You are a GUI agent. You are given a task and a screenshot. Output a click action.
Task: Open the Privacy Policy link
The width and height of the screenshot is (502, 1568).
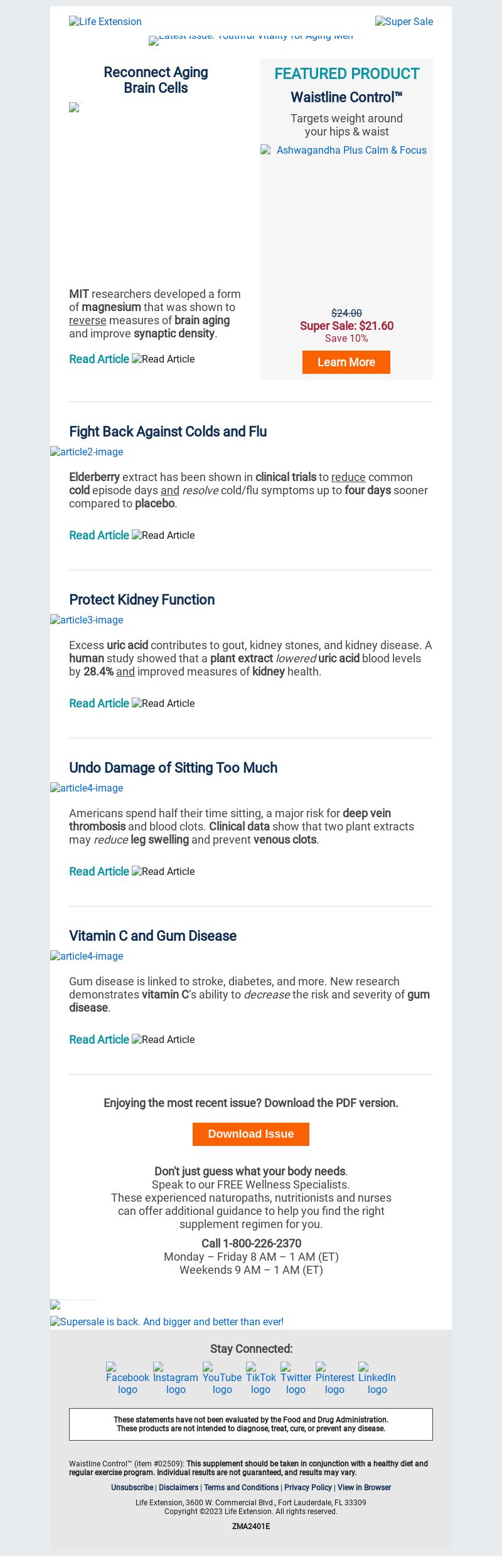coord(307,1487)
